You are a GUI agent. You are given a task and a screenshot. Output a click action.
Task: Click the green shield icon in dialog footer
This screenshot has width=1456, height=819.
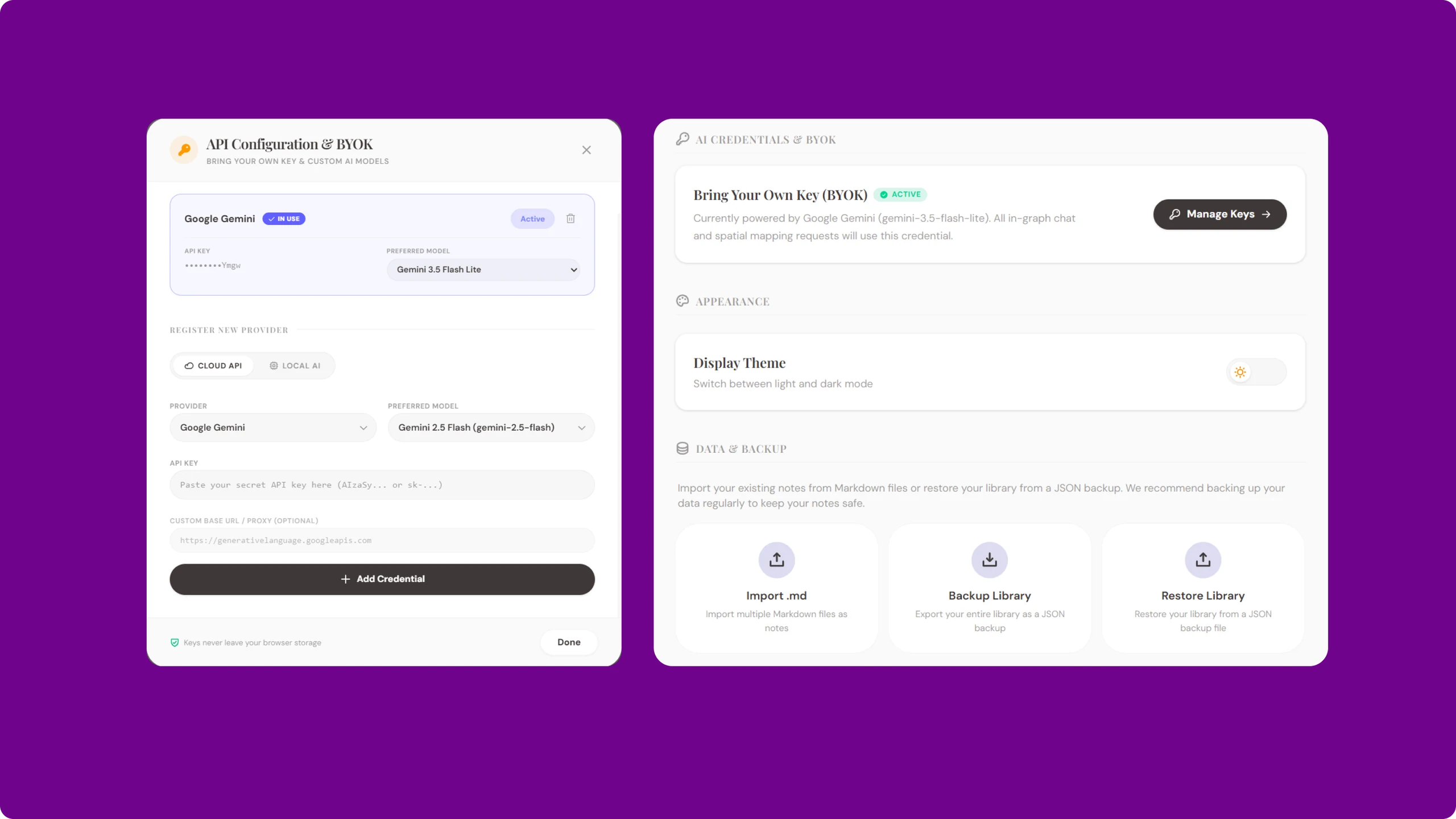175,643
